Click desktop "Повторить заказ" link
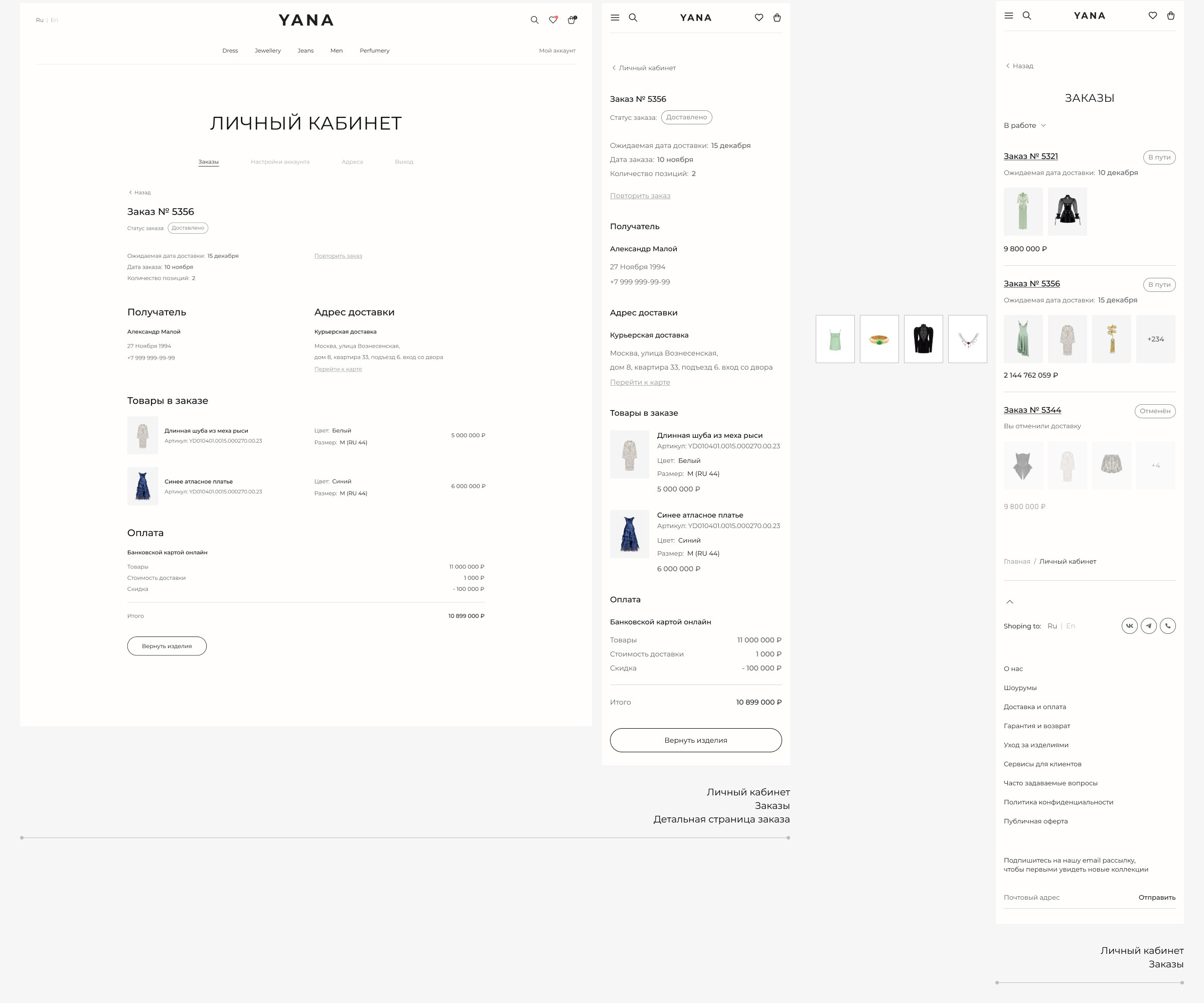The image size is (1204, 1003). 338,256
